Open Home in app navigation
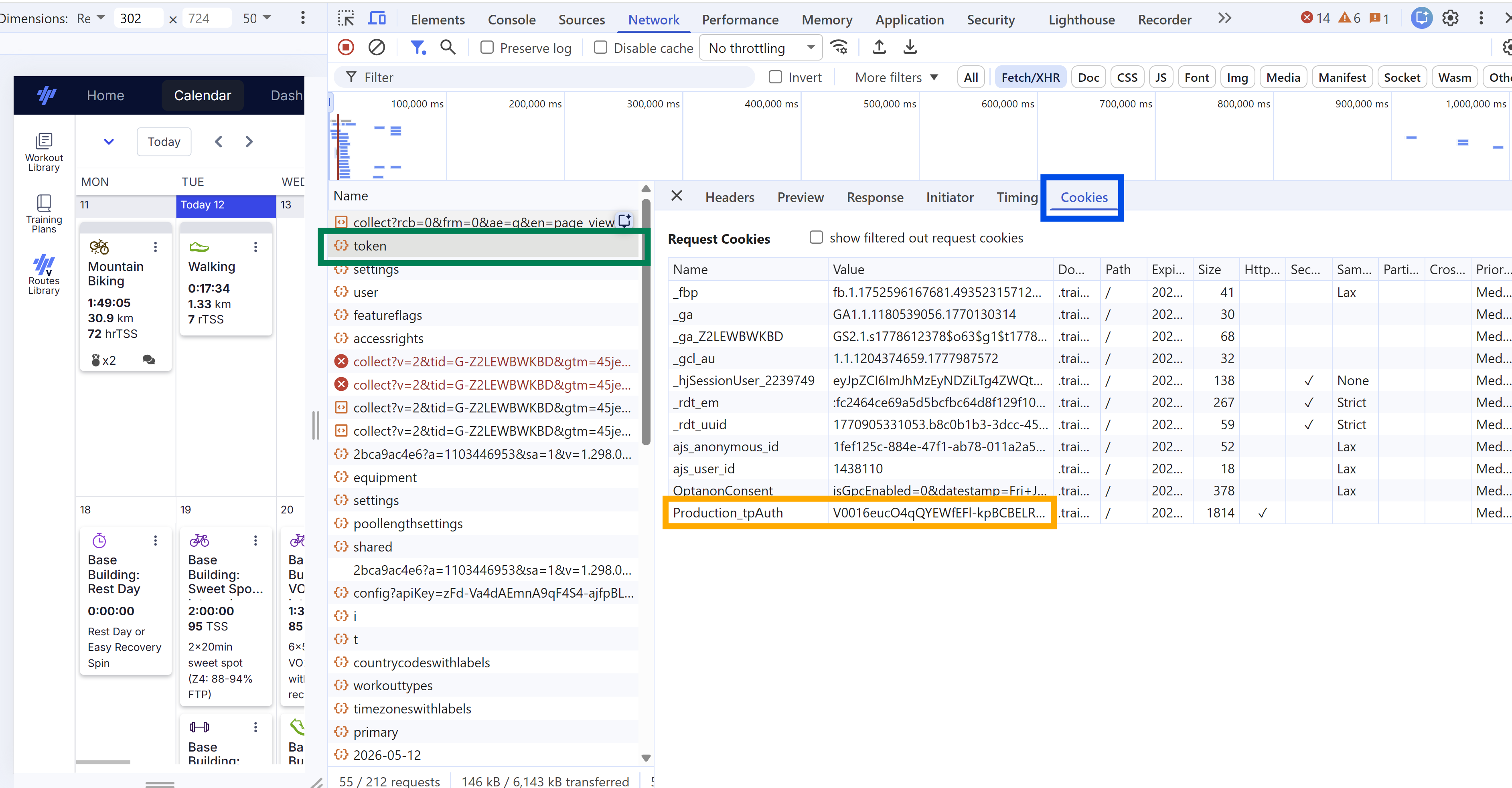This screenshot has height=788, width=1512. (x=105, y=95)
